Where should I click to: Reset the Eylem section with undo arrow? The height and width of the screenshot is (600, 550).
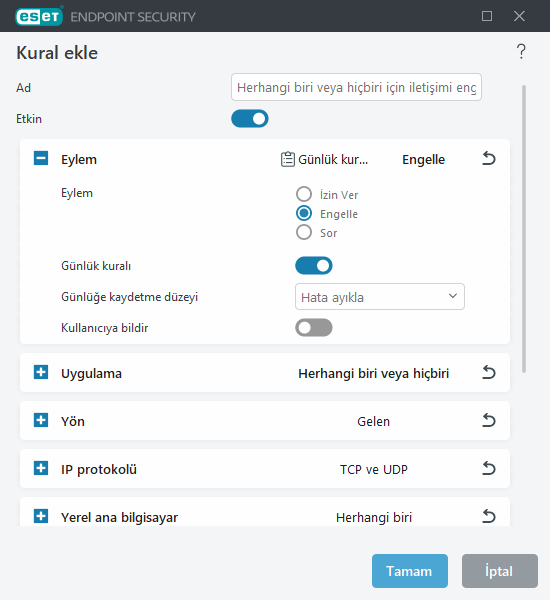coord(488,158)
